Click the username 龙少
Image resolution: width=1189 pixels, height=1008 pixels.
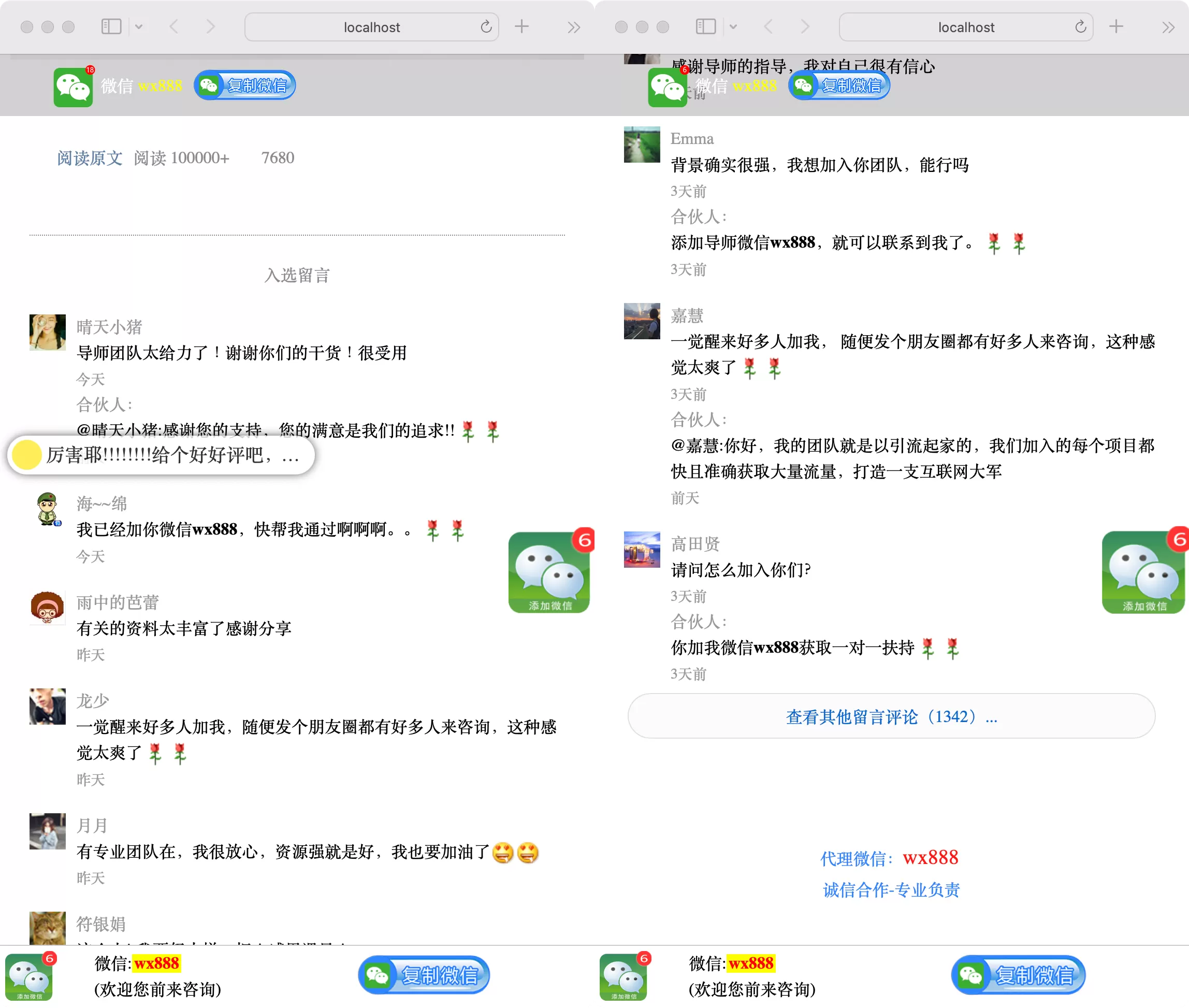tap(93, 700)
